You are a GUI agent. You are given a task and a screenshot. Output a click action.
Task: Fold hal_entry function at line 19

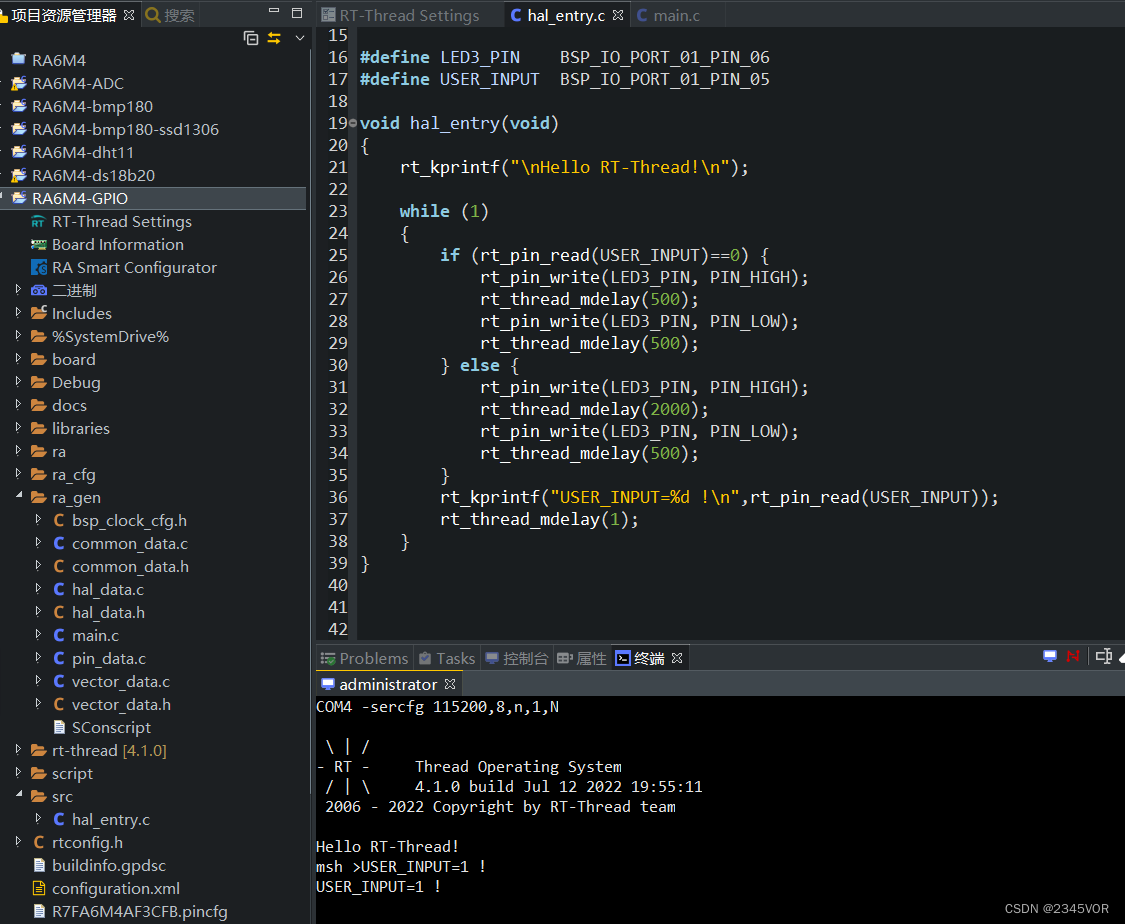click(352, 123)
